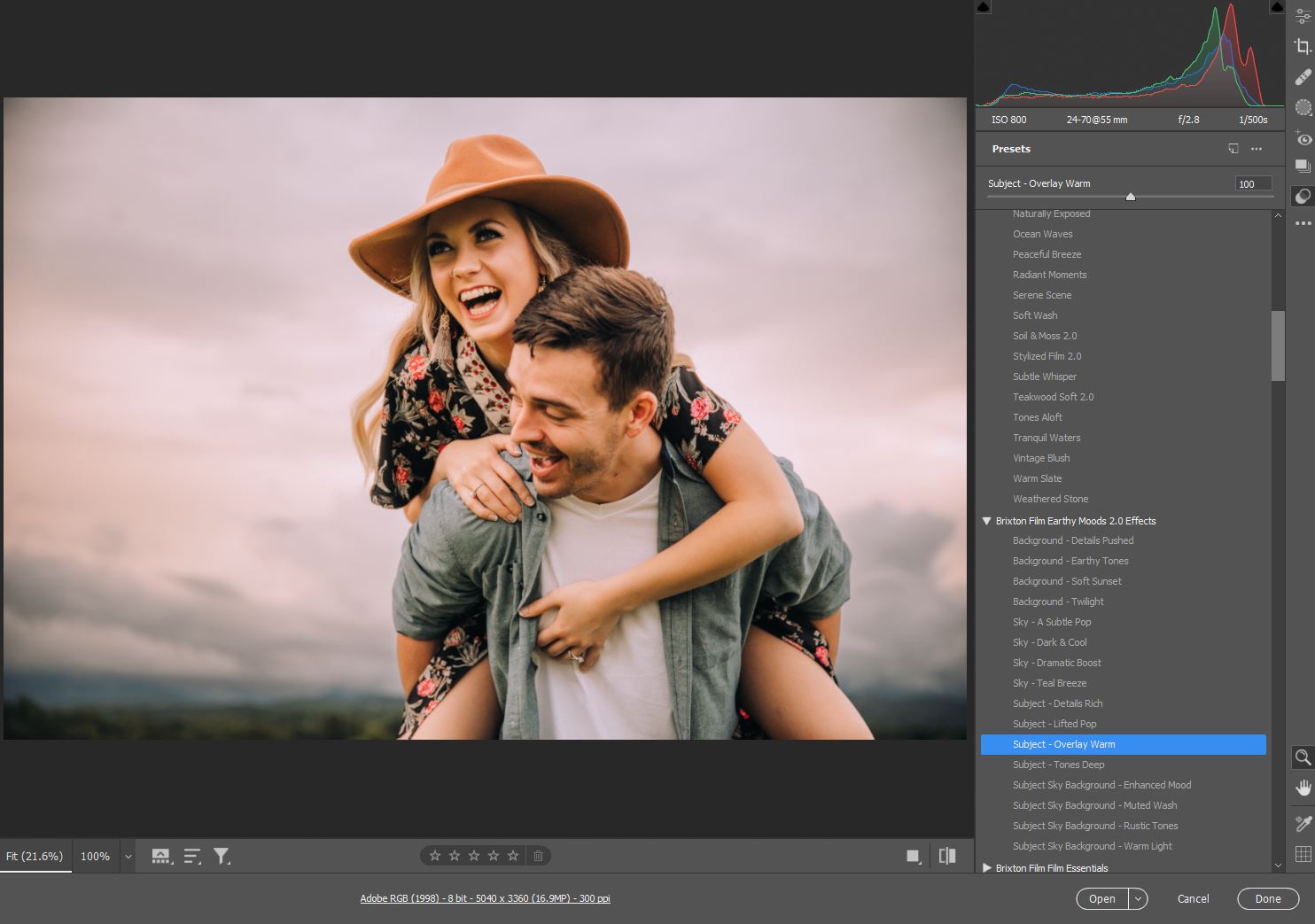Toggle highlight clipping warning in histogram
1315x924 pixels.
pos(1277,7)
